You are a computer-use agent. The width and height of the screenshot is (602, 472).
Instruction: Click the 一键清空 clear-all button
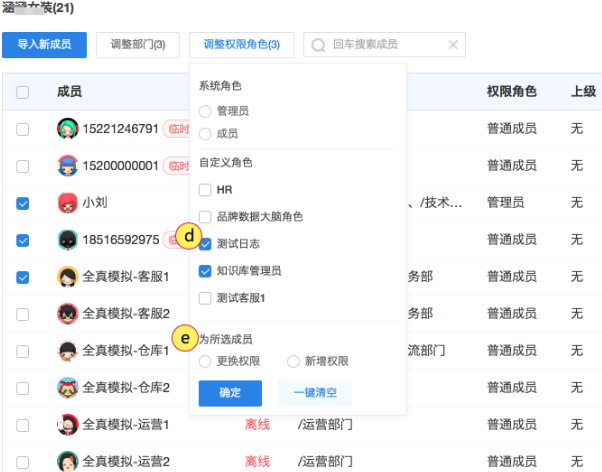coord(315,393)
